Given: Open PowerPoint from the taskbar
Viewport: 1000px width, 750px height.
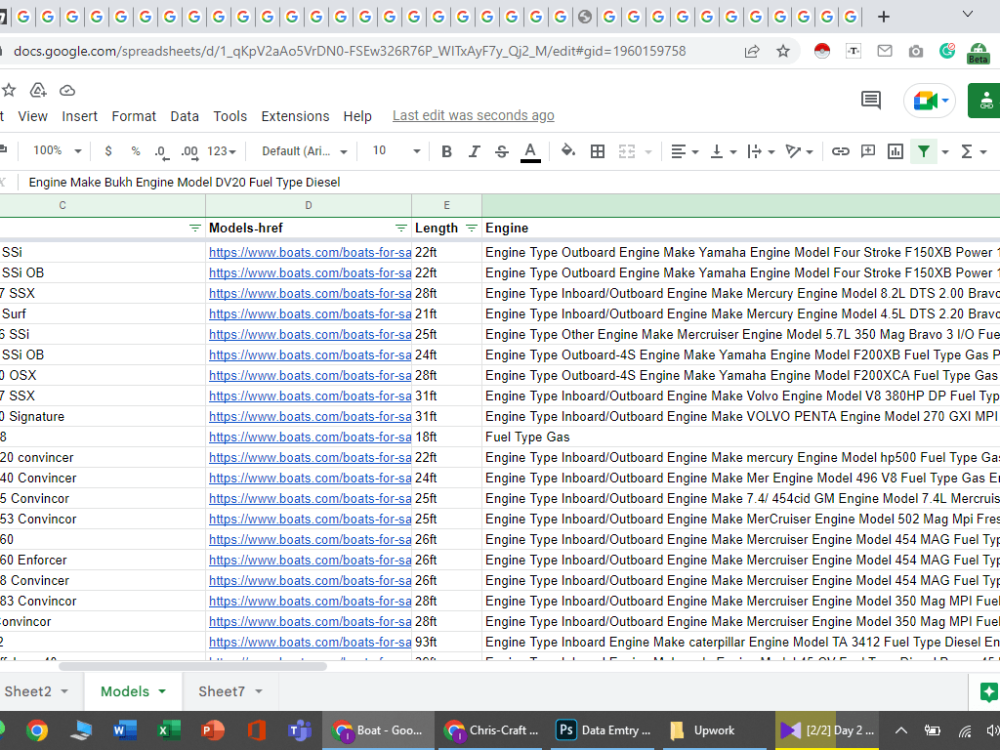Looking at the screenshot, I should tap(213, 730).
